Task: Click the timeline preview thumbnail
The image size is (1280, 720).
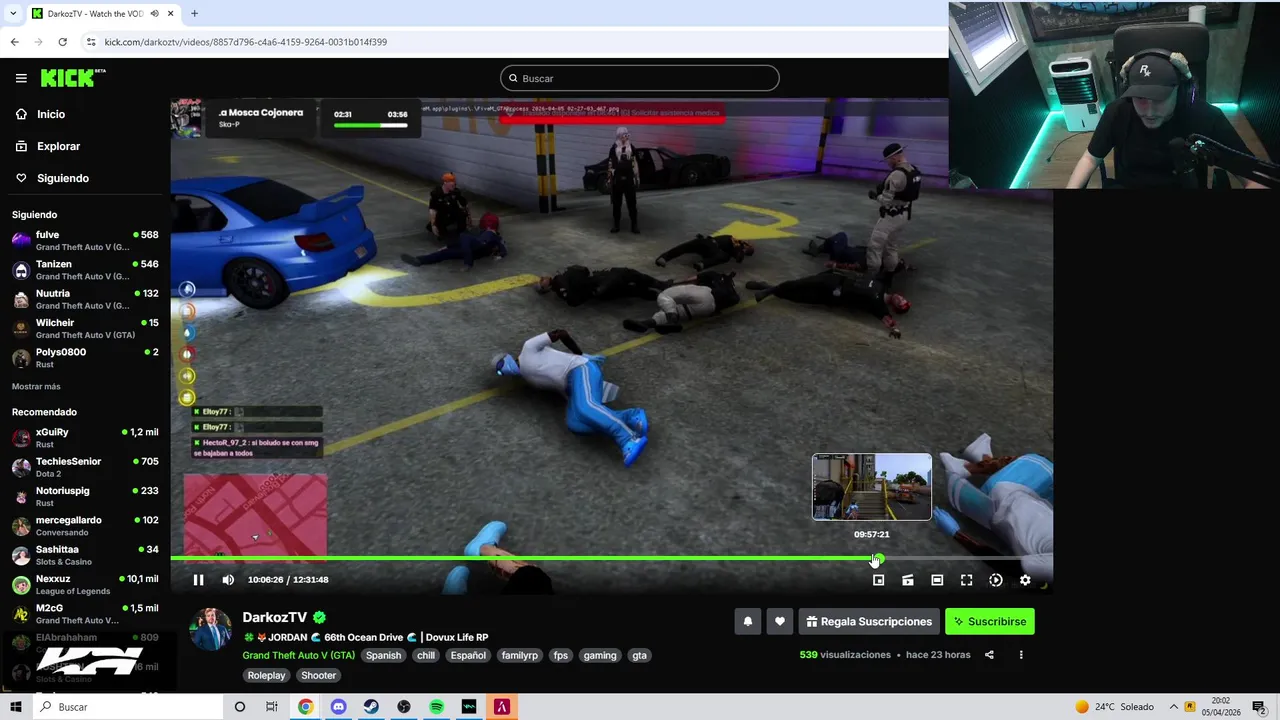Action: tap(871, 487)
